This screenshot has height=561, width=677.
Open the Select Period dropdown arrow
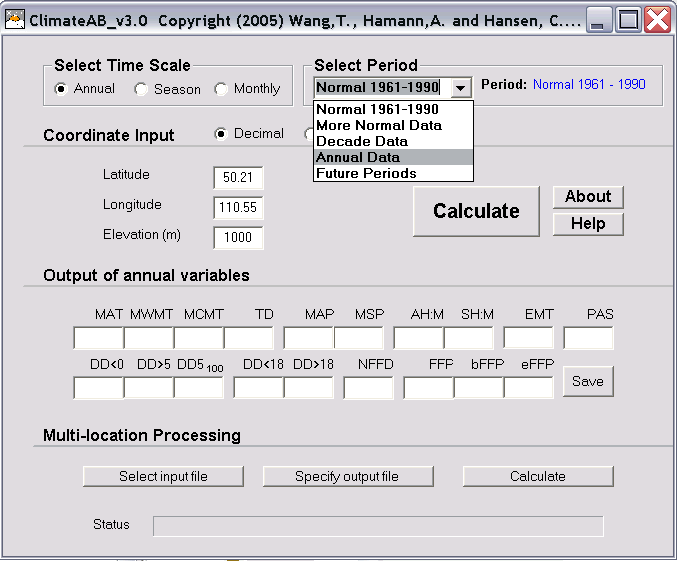tap(461, 88)
